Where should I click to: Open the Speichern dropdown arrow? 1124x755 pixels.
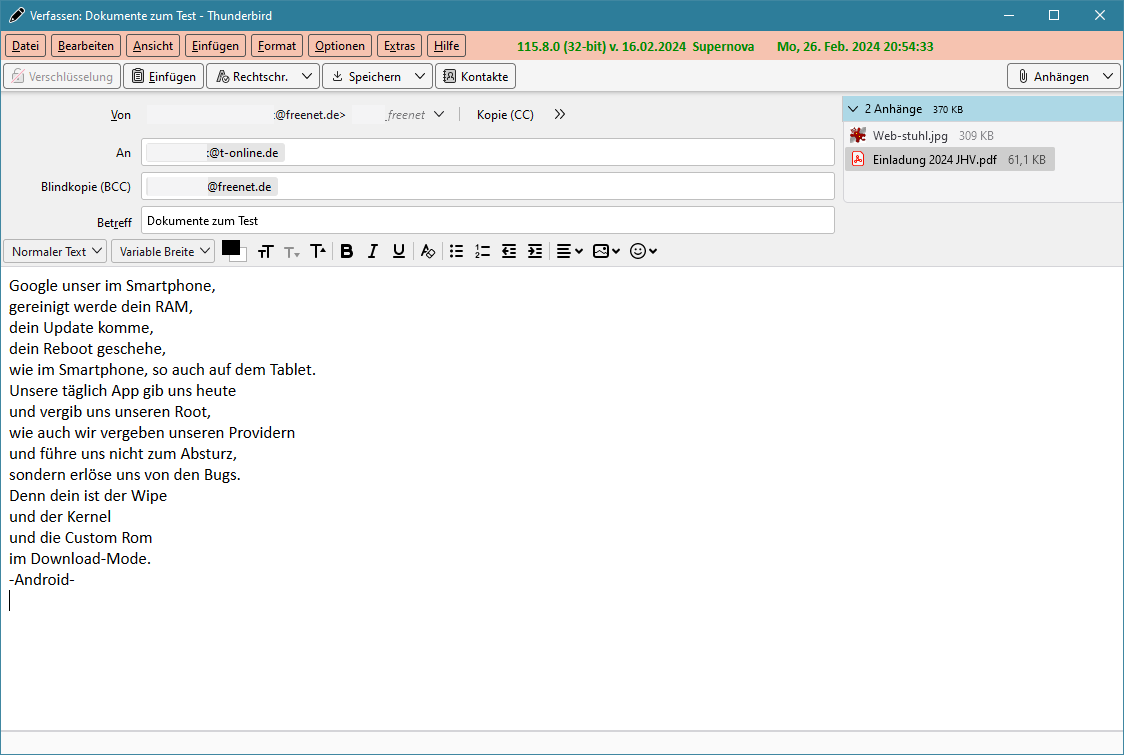pyautogui.click(x=420, y=77)
